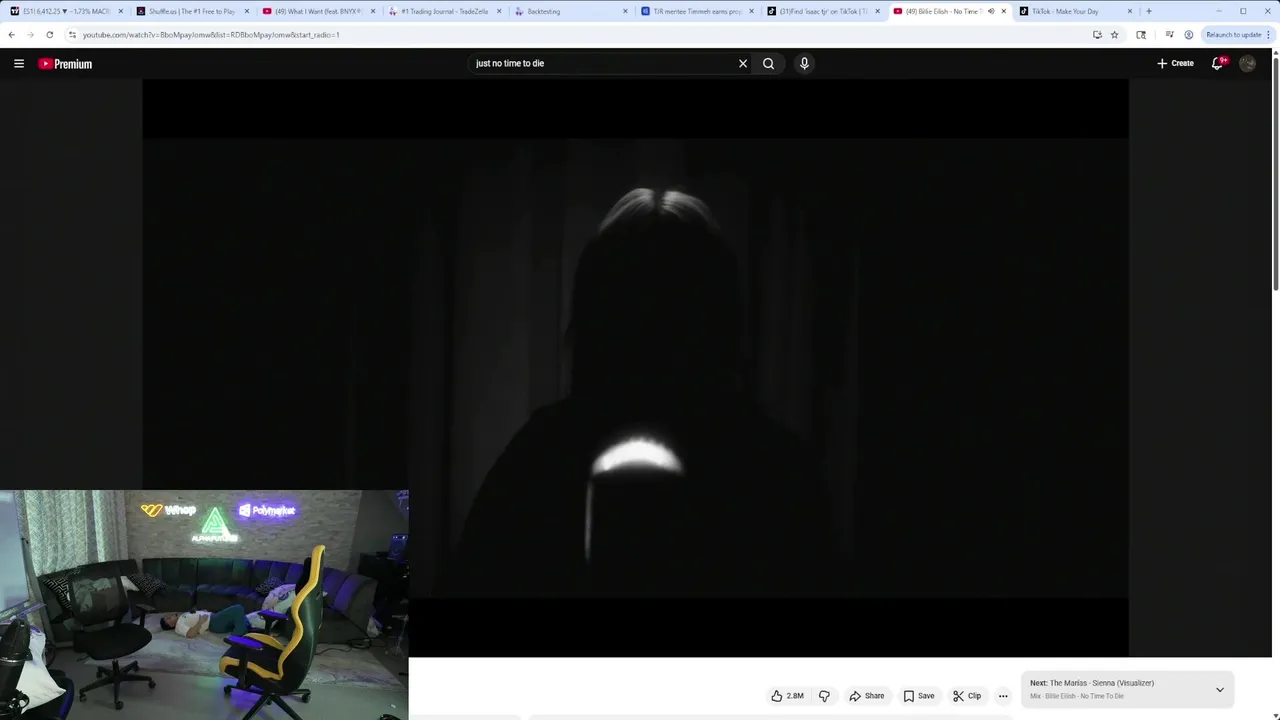Image resolution: width=1280 pixels, height=720 pixels.
Task: Dislike the video
Action: click(824, 696)
